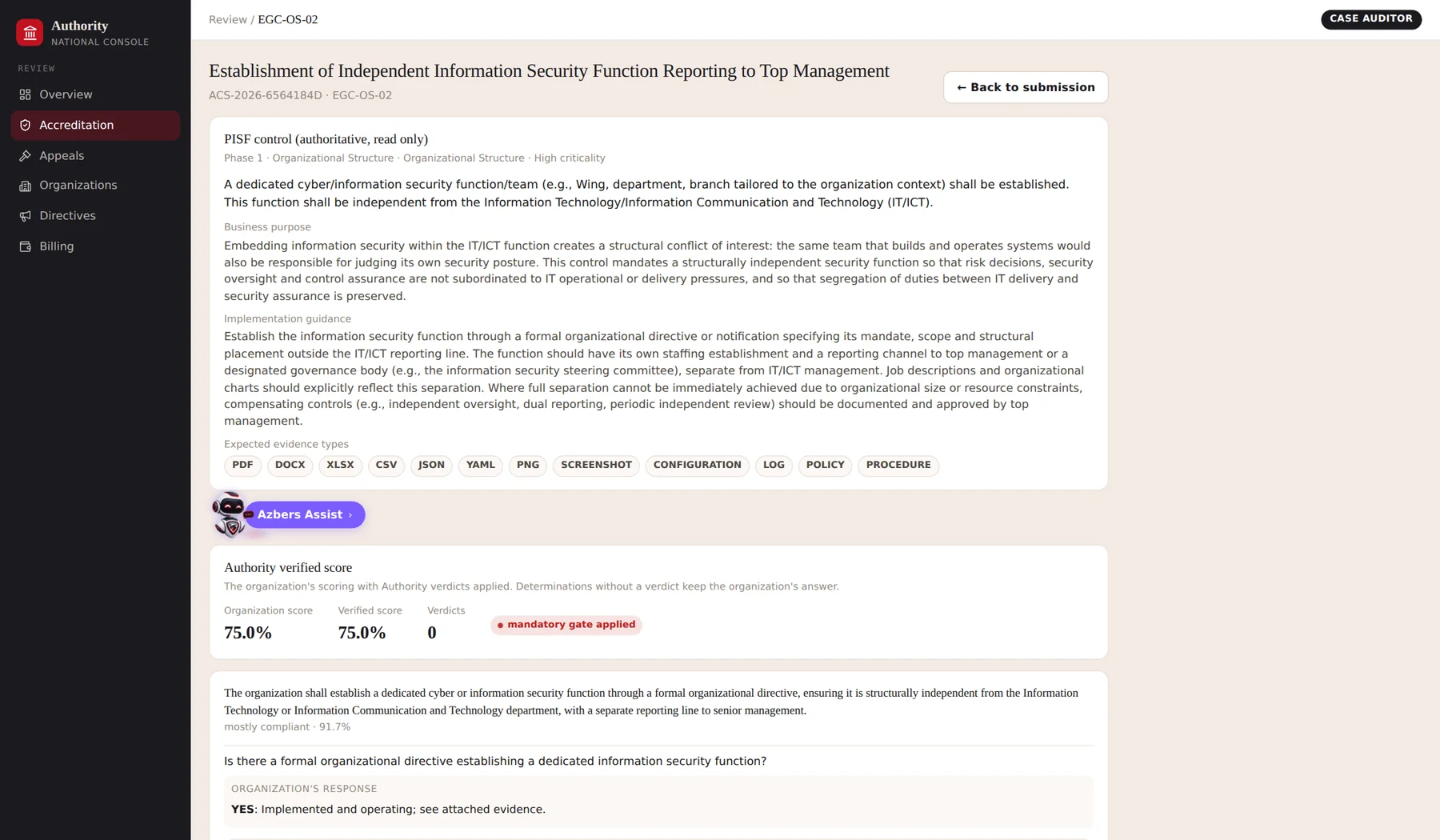Click the Appeals gavel icon
Image resolution: width=1440 pixels, height=840 pixels.
[x=26, y=156]
